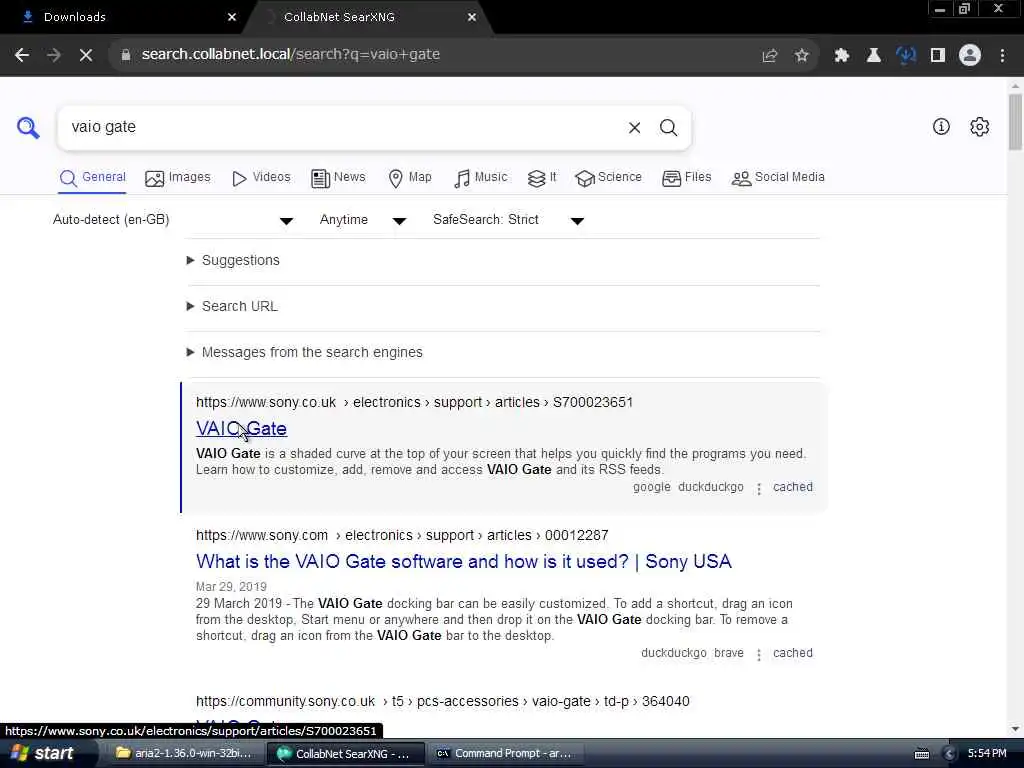This screenshot has width=1024, height=768.
Task: Open Chrome three-dot menu
Action: pyautogui.click(x=1002, y=56)
